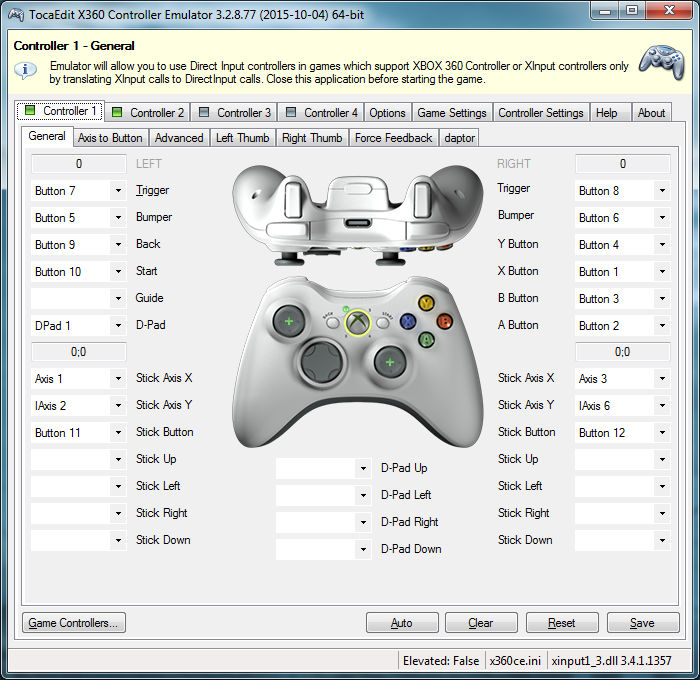Screen dimensions: 700x680
Task: Open the right Stick Axis X dropdown
Action: [662, 379]
